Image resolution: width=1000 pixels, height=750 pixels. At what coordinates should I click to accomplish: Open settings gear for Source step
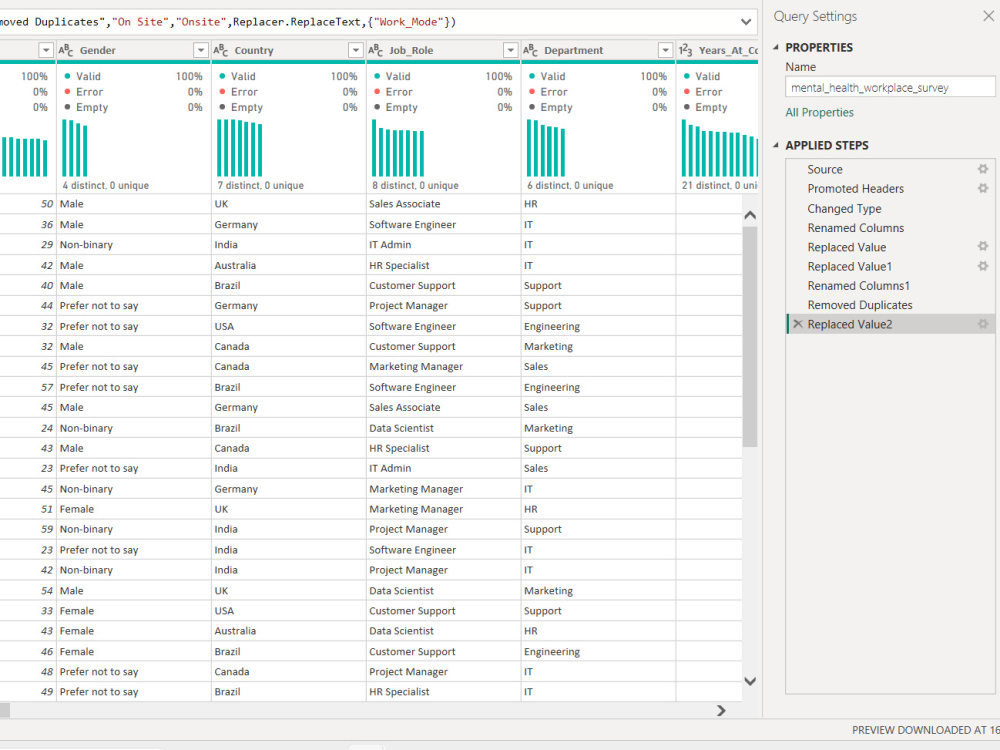tap(983, 169)
